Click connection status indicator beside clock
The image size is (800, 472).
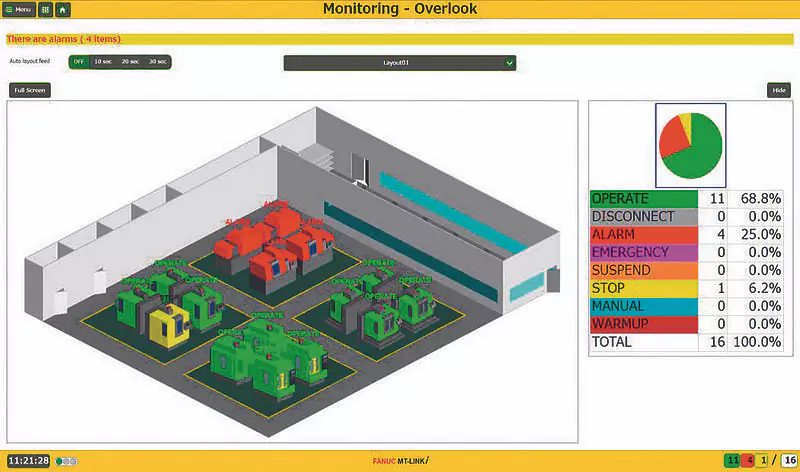coord(67,461)
